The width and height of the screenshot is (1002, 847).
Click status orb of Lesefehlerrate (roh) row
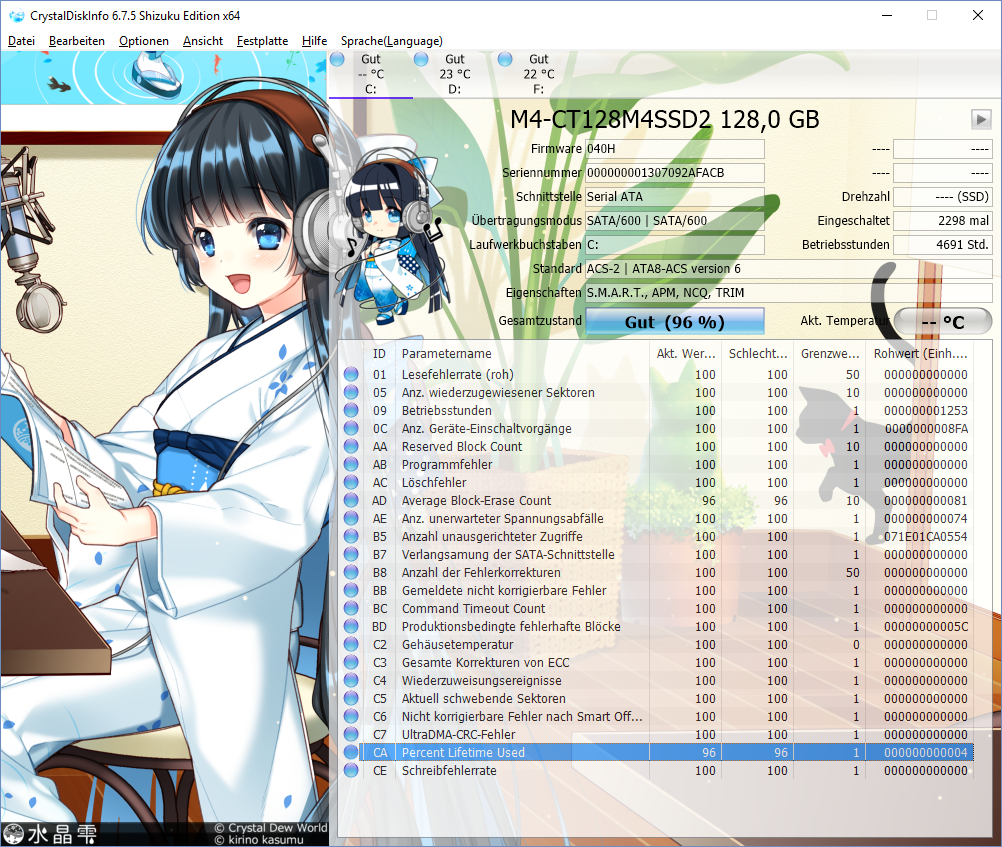[351, 374]
